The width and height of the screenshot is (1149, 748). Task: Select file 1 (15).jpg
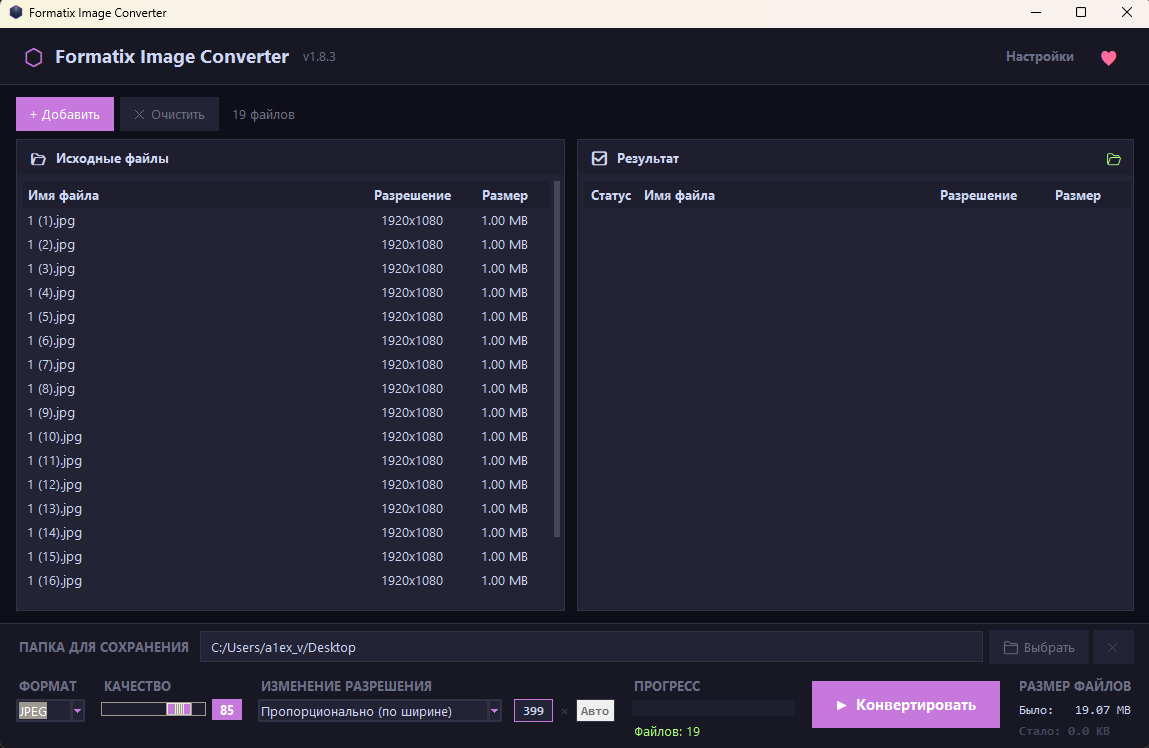(286, 557)
